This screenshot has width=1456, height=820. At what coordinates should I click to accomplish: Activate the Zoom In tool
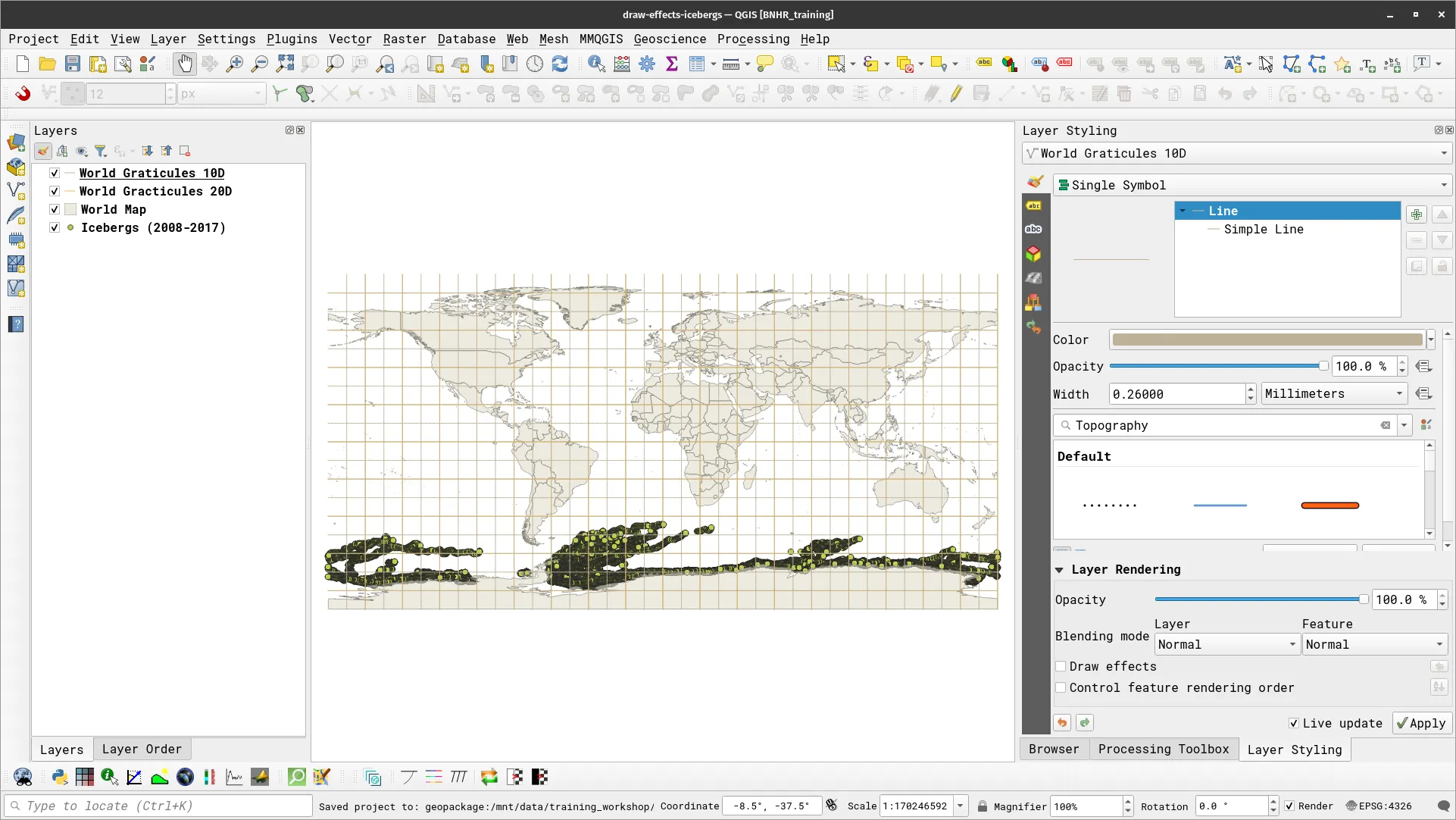(x=234, y=64)
